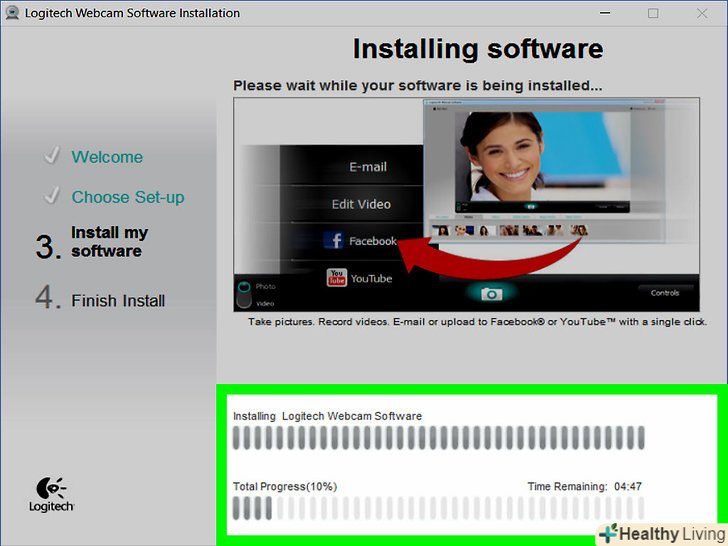
Task: Click the Logitech webcam icon in the title bar
Action: coord(12,13)
